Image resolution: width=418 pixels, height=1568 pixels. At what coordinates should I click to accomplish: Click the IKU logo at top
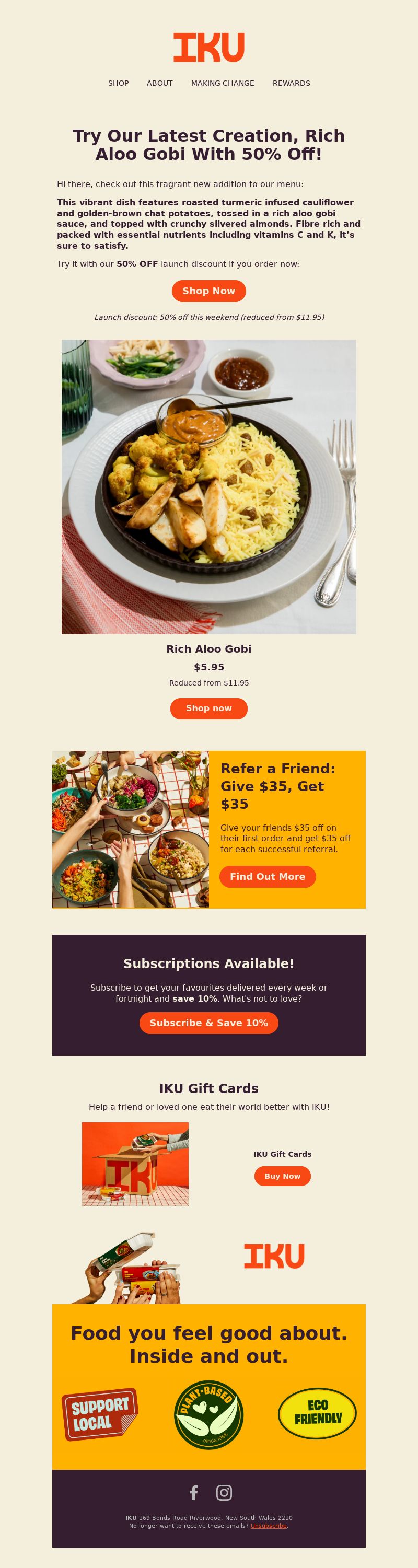[x=208, y=48]
